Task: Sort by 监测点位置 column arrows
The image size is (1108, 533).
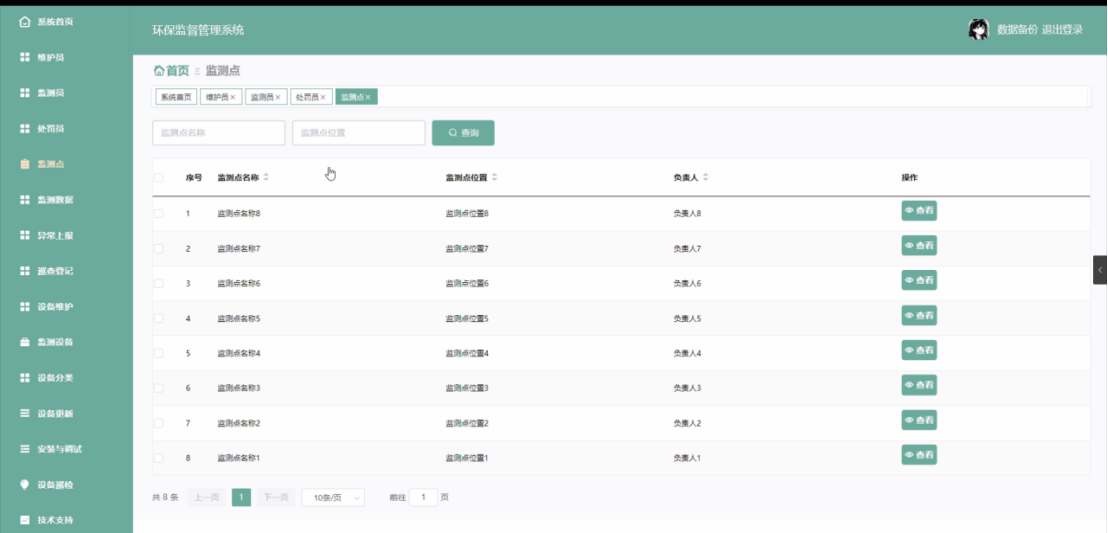Action: point(494,178)
